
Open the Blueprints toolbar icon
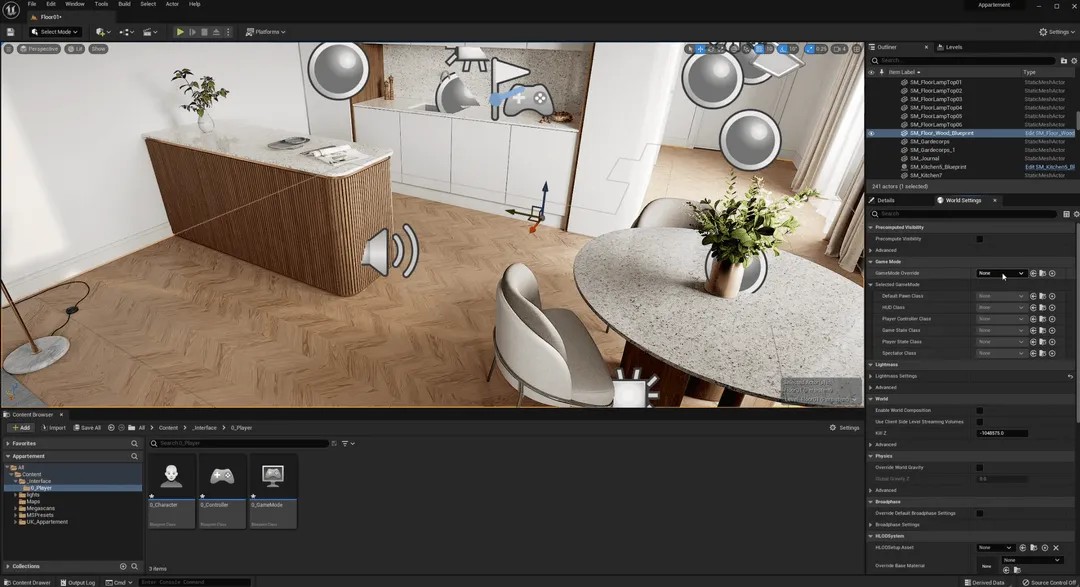click(x=124, y=31)
